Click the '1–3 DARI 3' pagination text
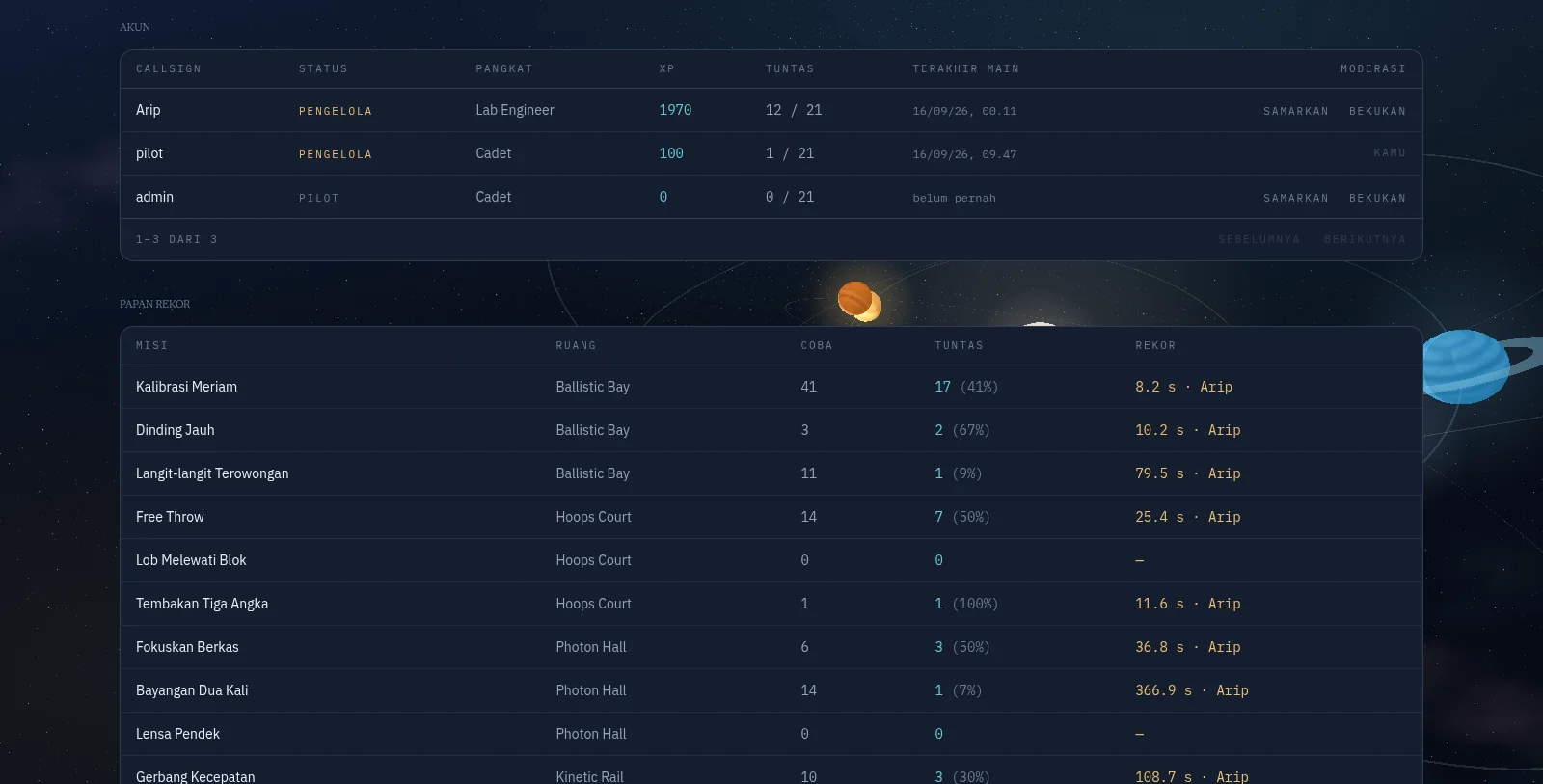 tap(176, 239)
